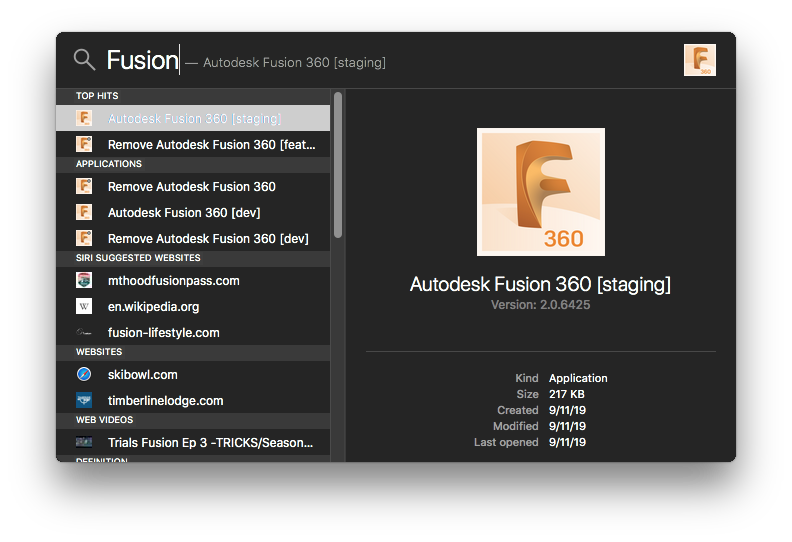Image resolution: width=792 pixels, height=542 pixels.
Task: Open skibowl.com website result
Action: (x=193, y=374)
